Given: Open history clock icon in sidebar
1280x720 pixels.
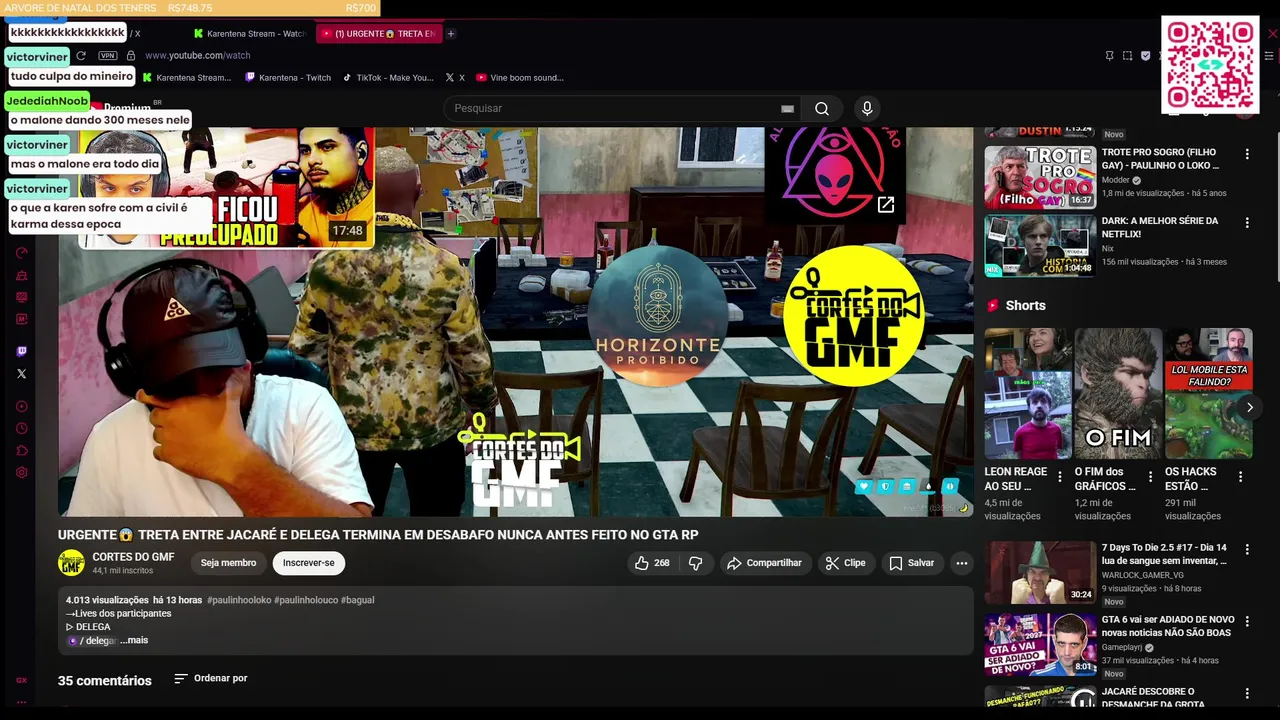Looking at the screenshot, I should (x=22, y=429).
